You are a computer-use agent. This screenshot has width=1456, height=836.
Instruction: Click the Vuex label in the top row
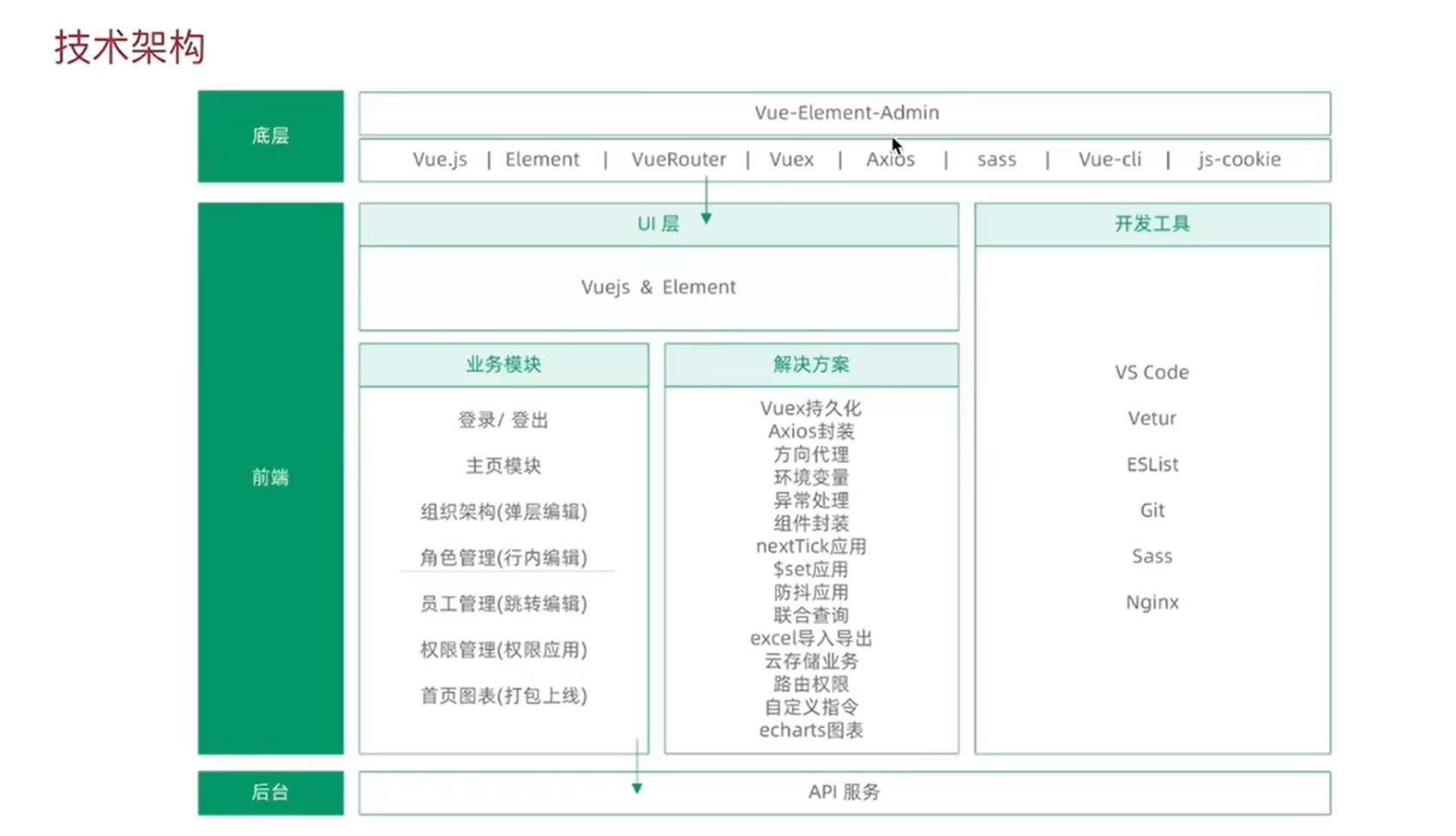click(x=791, y=159)
